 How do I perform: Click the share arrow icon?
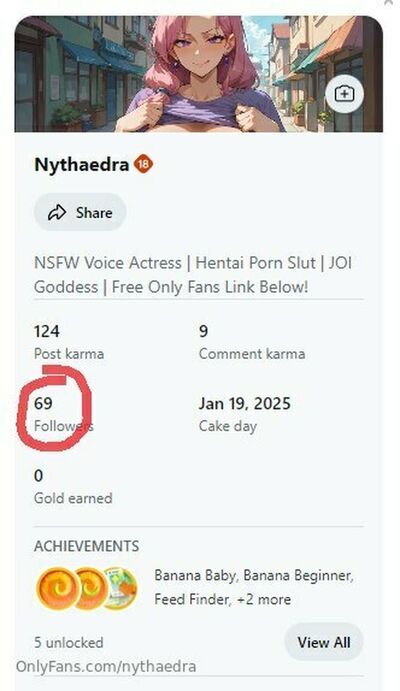point(57,213)
